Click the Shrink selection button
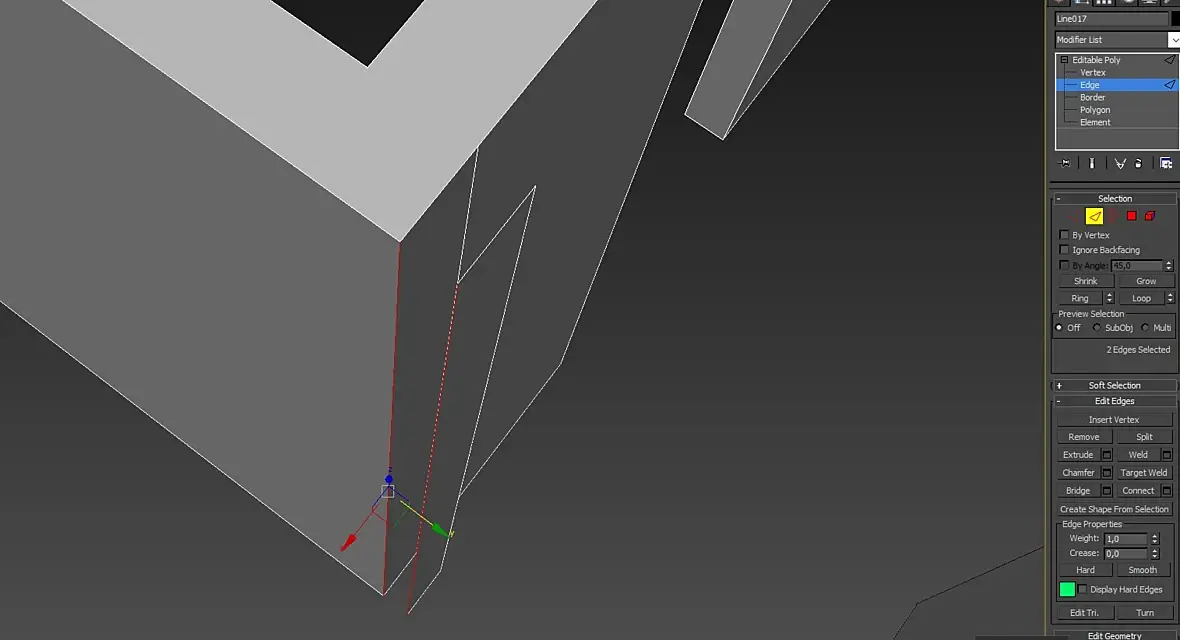The height and width of the screenshot is (640, 1180). pyautogui.click(x=1085, y=281)
